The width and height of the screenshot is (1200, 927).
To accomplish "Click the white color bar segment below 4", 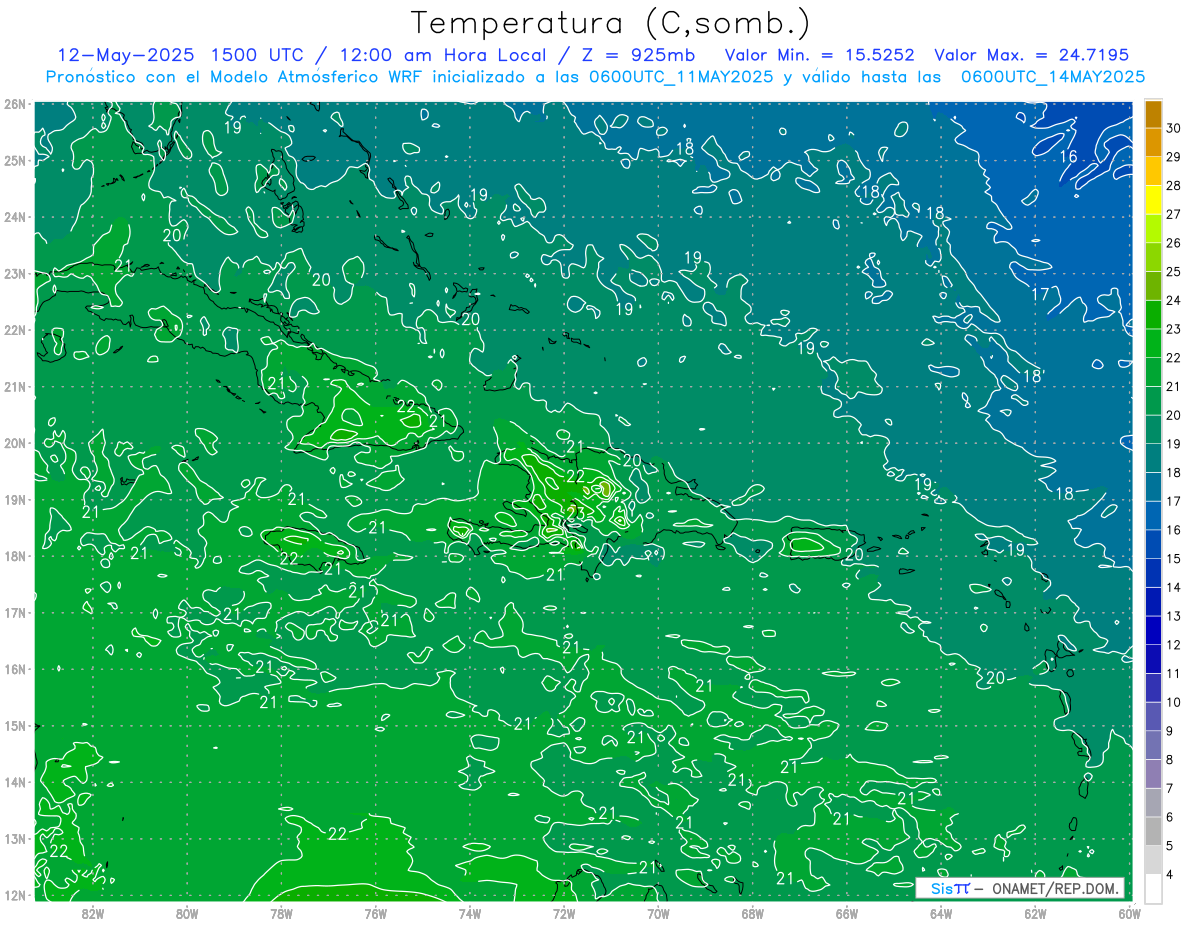I will (x=1153, y=888).
